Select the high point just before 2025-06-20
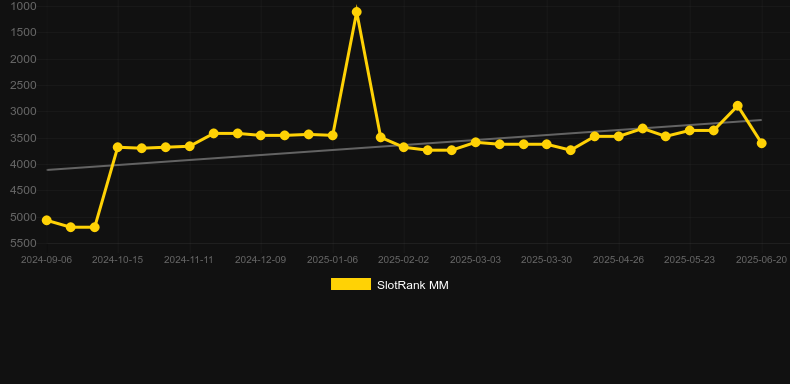Screen dimensions: 790x384 click(738, 106)
